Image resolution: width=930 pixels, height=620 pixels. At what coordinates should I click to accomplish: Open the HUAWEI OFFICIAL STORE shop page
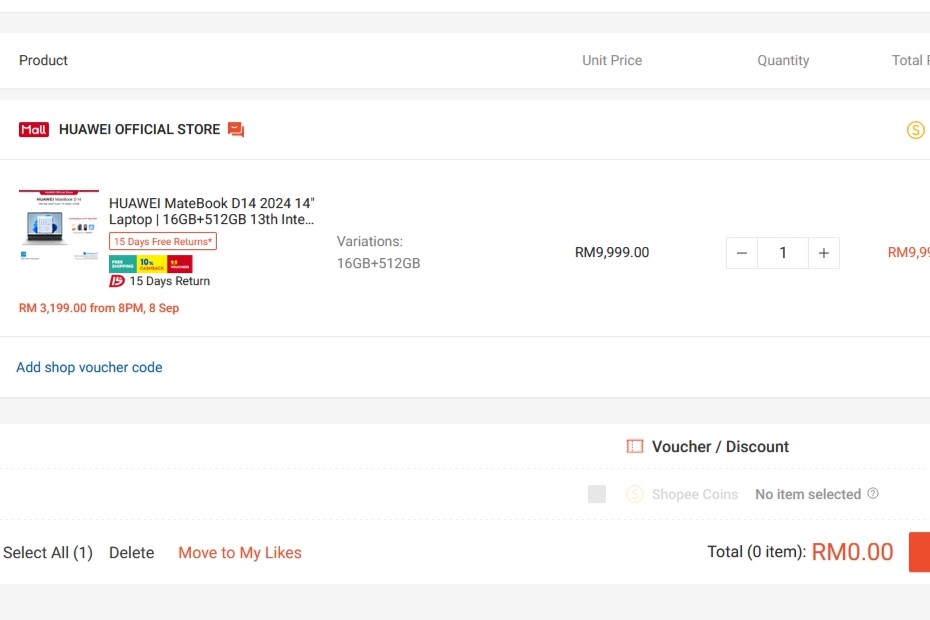coord(139,129)
